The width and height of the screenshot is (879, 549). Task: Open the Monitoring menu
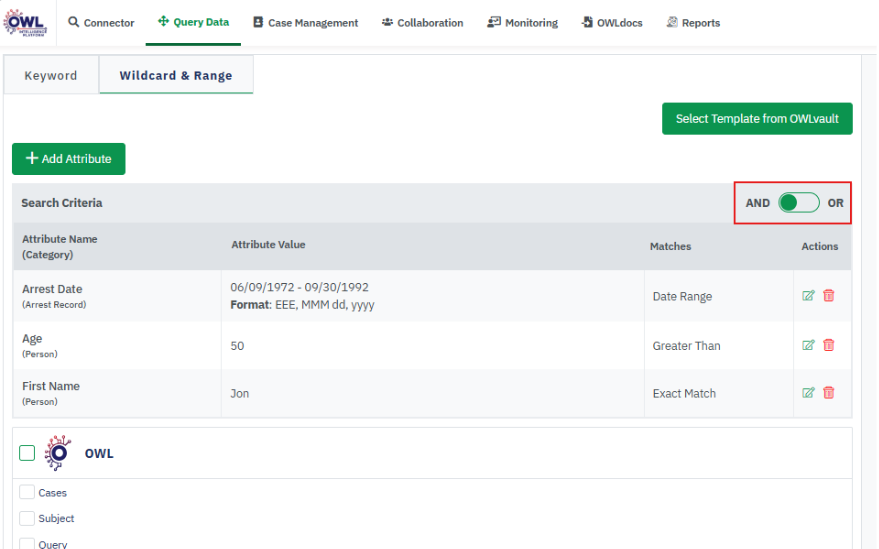(x=522, y=22)
